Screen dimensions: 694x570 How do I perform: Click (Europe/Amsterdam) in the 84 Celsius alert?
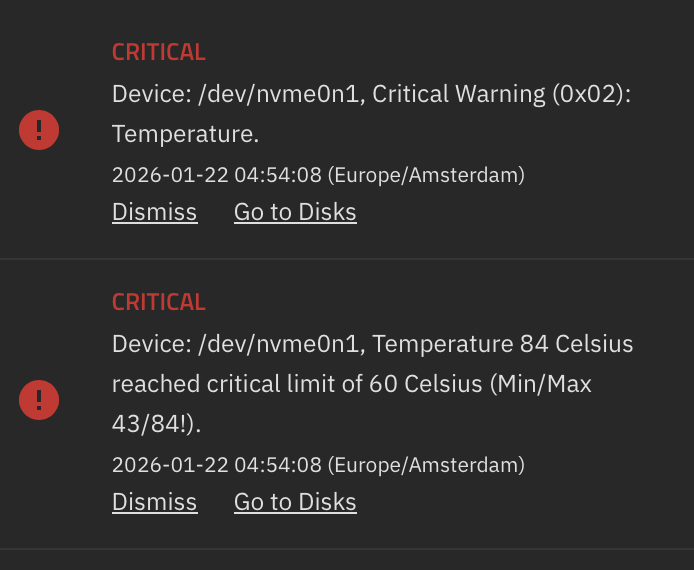(x=426, y=465)
